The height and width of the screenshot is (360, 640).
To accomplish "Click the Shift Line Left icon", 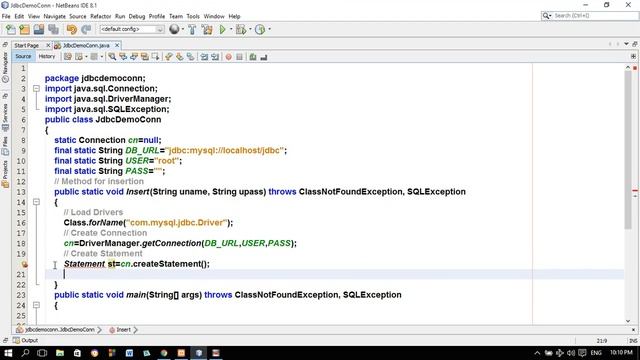I will click(204, 57).
